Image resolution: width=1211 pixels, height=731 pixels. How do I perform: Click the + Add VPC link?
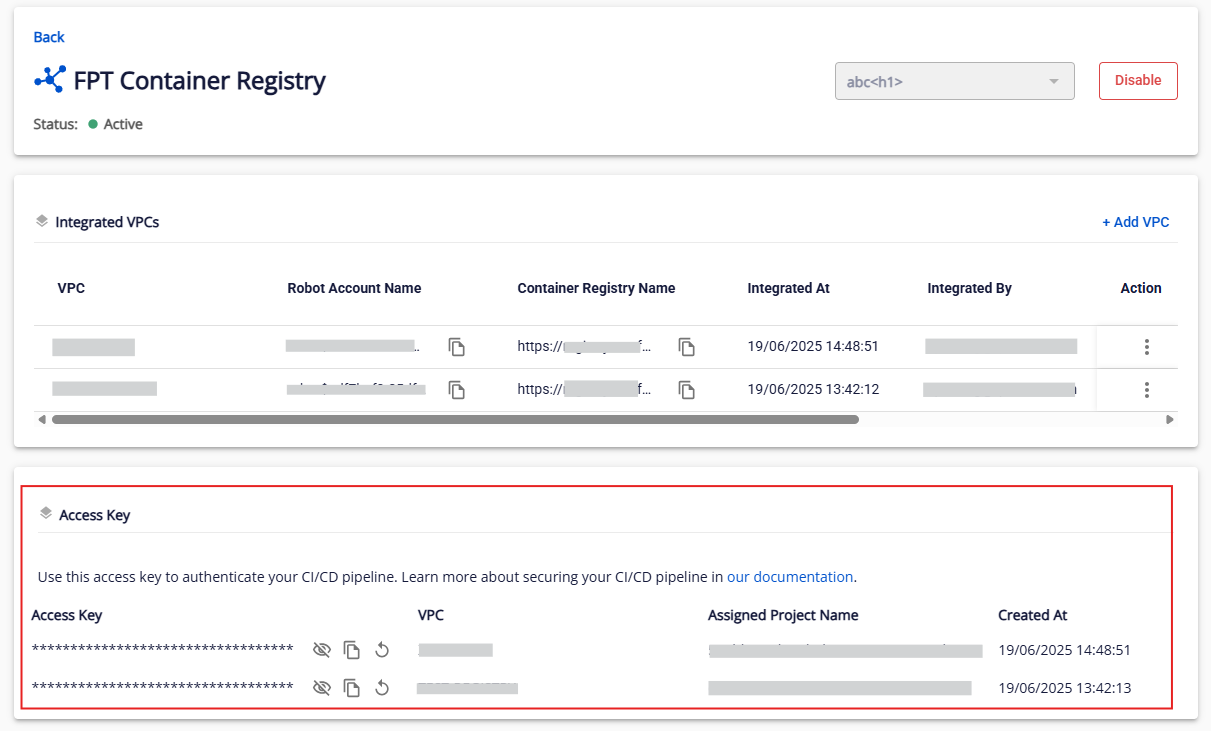pos(1135,222)
